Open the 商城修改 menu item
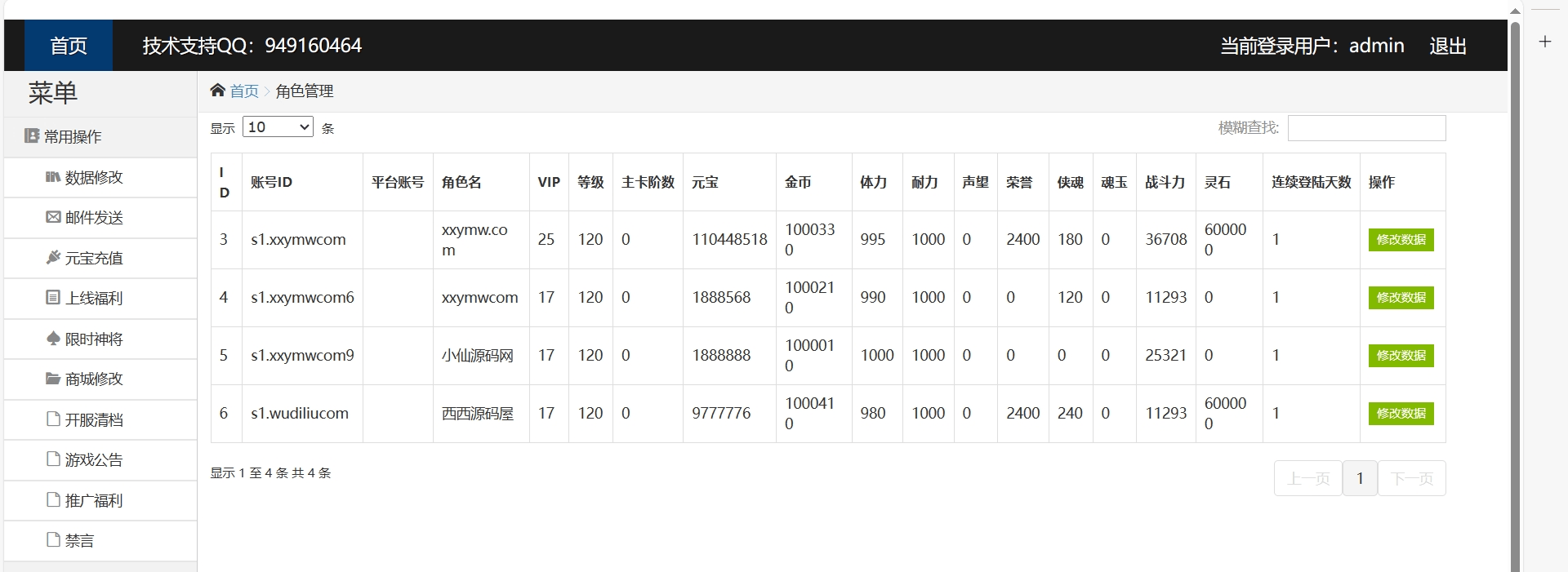The height and width of the screenshot is (572, 1568). (x=100, y=379)
